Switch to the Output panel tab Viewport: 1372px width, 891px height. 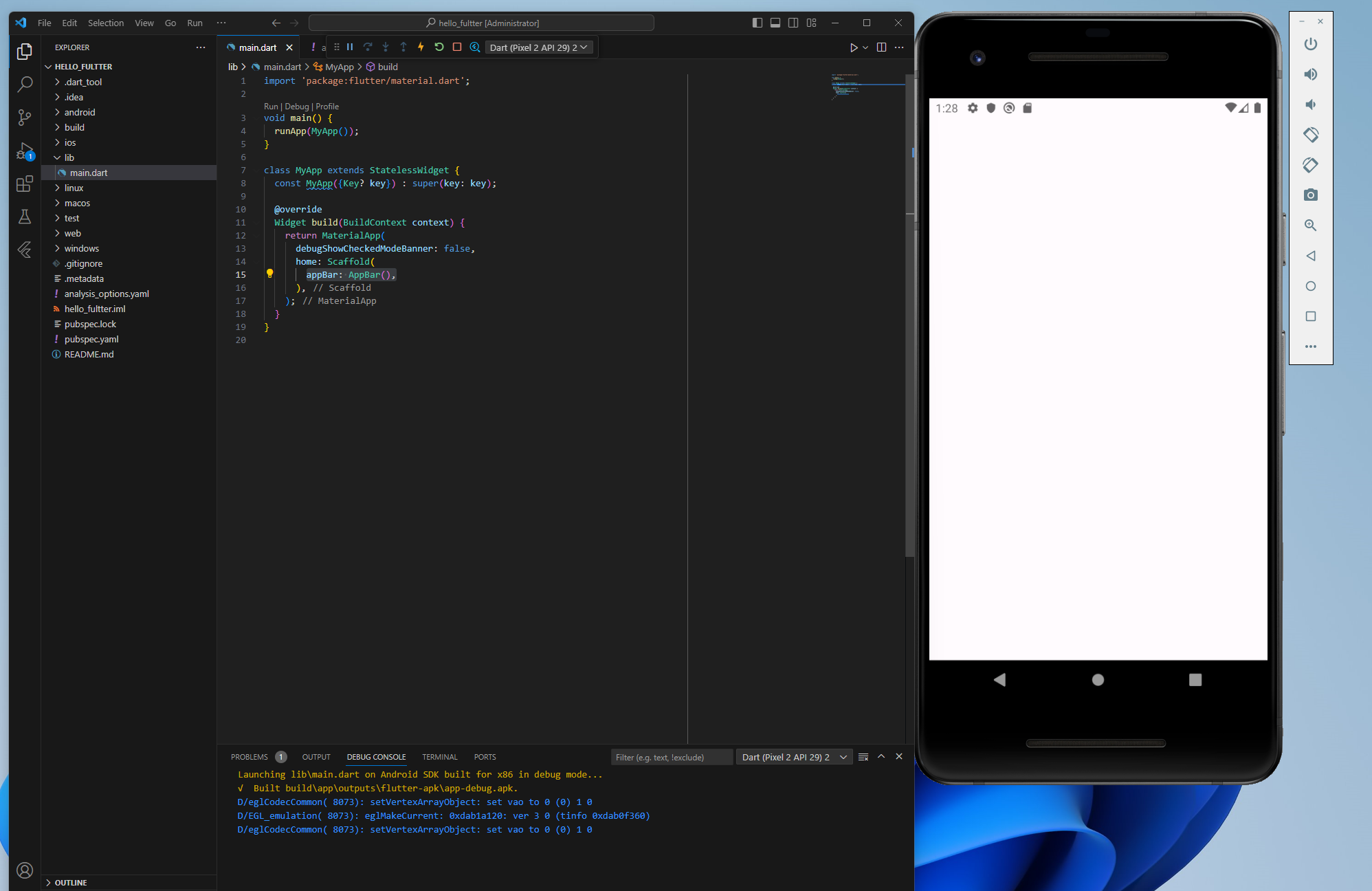tap(316, 757)
